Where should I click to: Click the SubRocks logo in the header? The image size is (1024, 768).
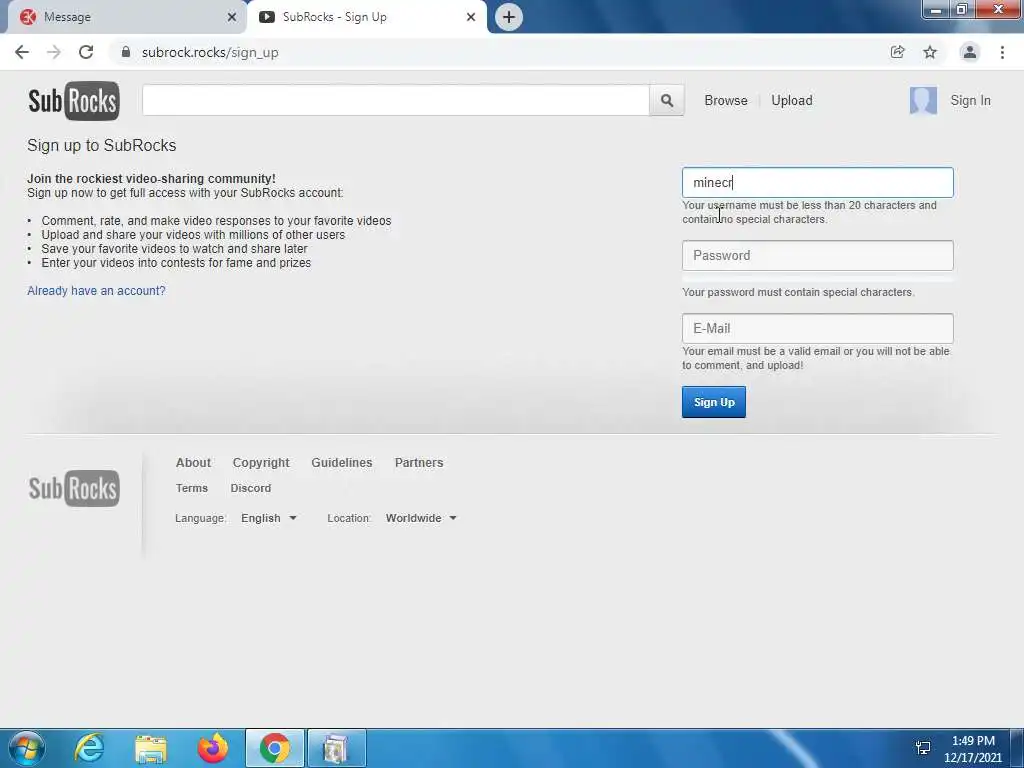pos(74,101)
